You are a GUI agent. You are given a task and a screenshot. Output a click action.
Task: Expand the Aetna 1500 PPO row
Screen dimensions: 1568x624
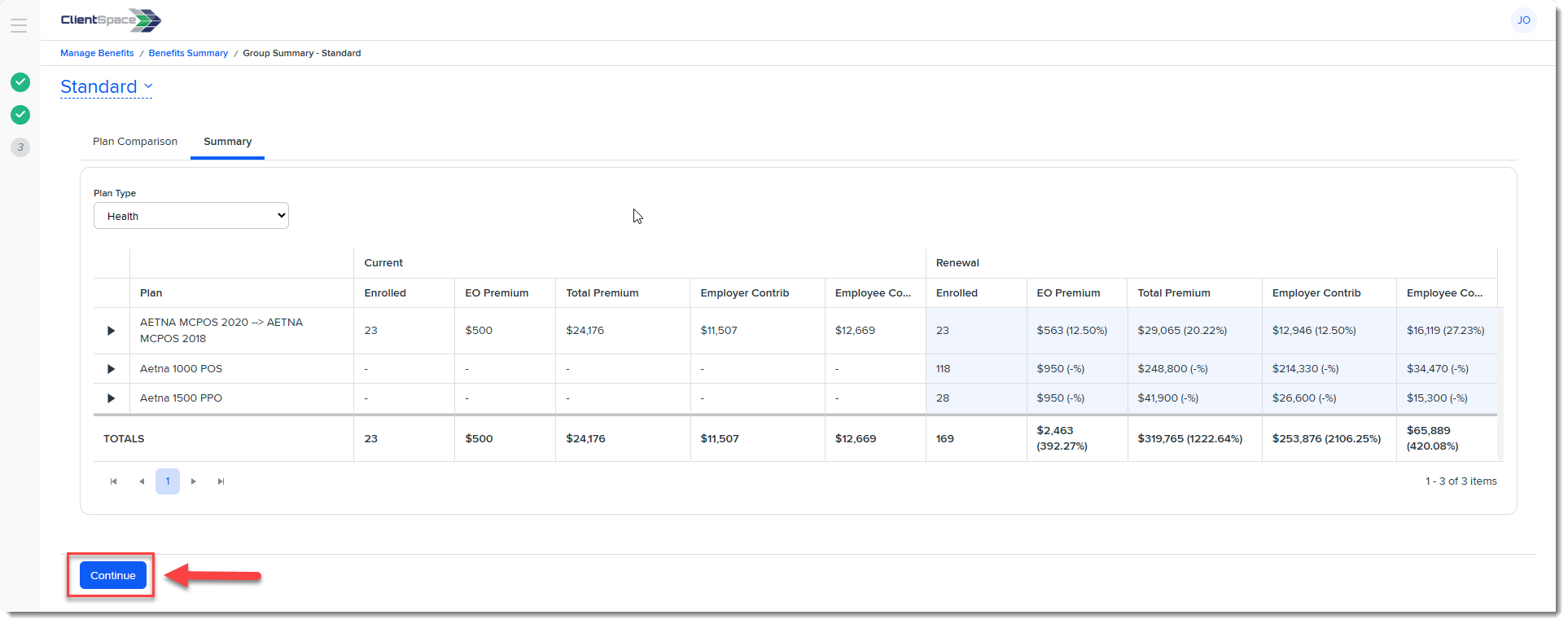click(x=112, y=398)
